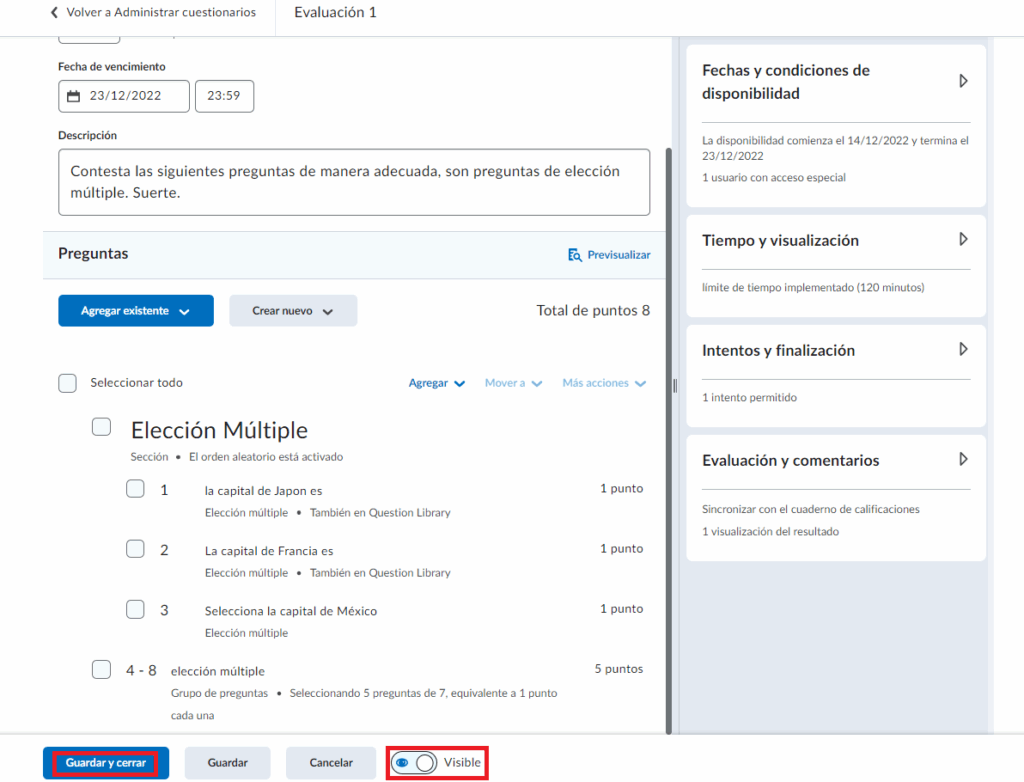Screen dimensions: 1024x782
Task: Select checkbox for question 1 Japon
Action: (x=135, y=489)
